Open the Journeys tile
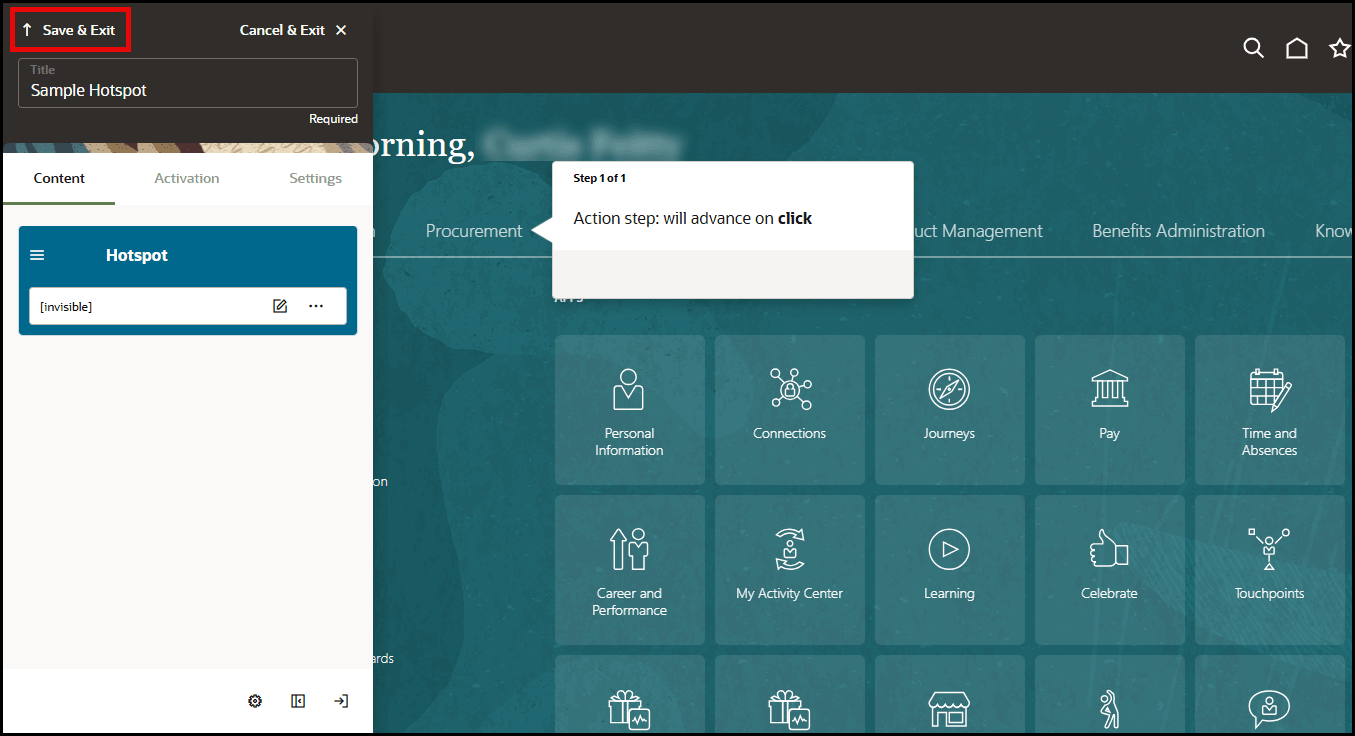Viewport: 1355px width, 736px height. point(950,410)
